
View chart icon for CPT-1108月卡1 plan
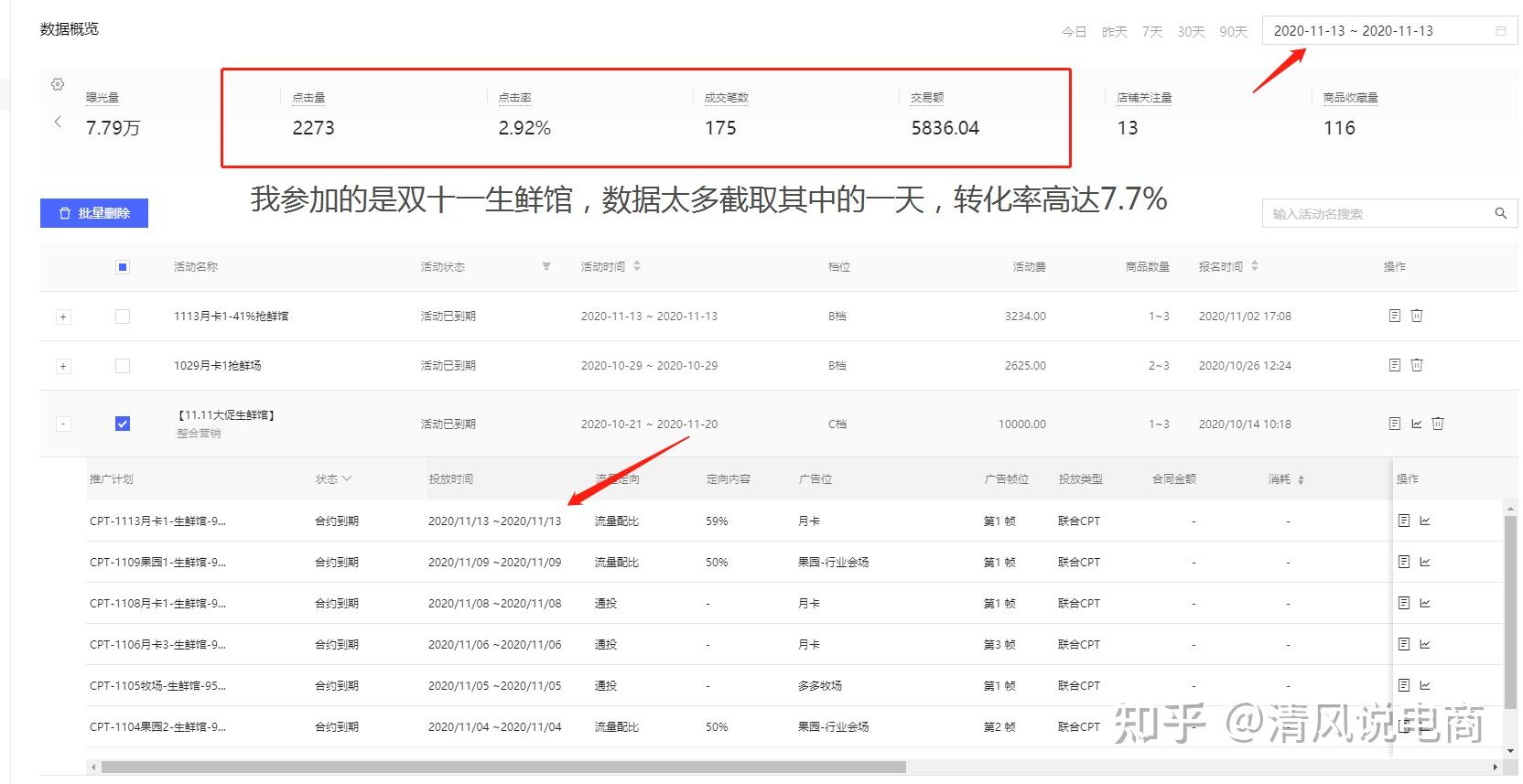[x=1425, y=603]
